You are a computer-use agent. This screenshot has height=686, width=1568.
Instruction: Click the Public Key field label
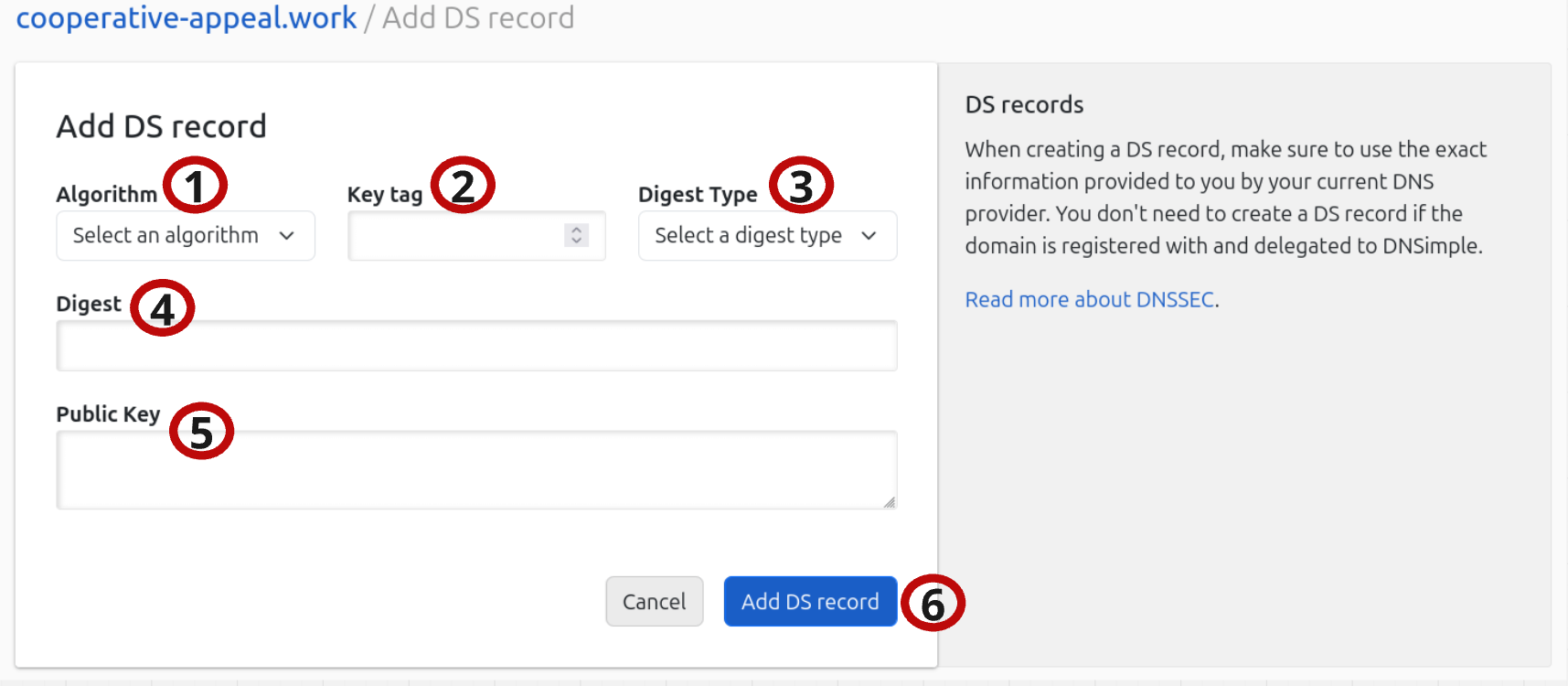[x=108, y=414]
